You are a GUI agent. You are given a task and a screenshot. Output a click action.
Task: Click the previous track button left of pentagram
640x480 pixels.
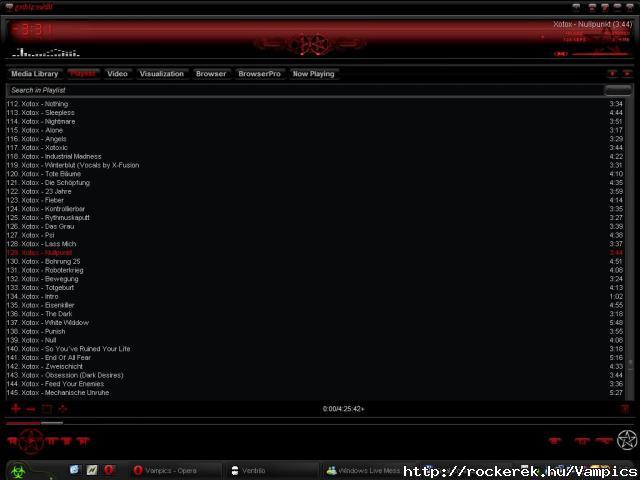coord(12,441)
